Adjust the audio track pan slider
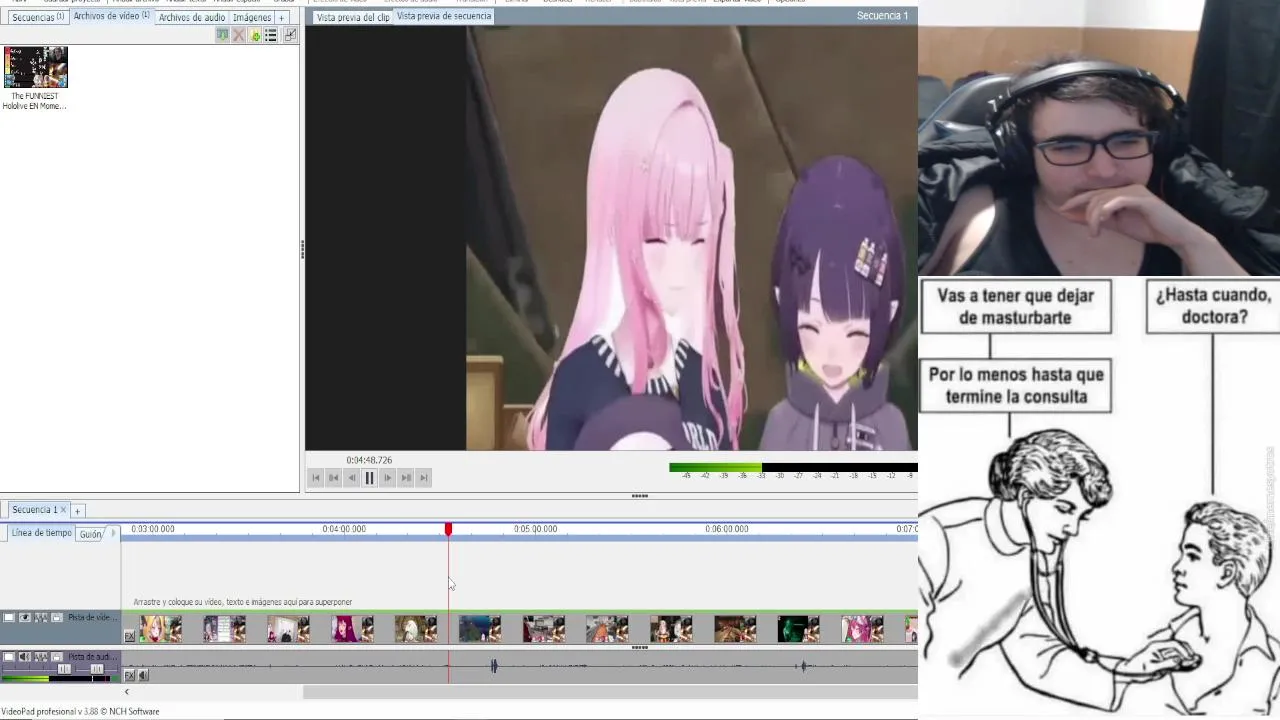This screenshot has width=1280, height=720. tap(97, 669)
